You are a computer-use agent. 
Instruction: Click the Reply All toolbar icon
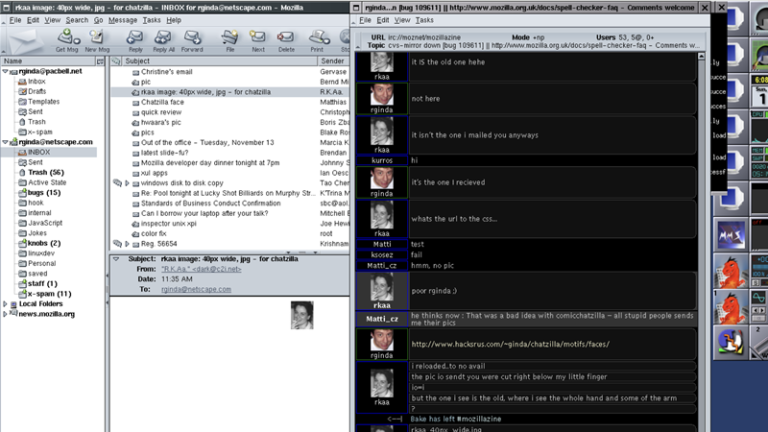click(163, 38)
